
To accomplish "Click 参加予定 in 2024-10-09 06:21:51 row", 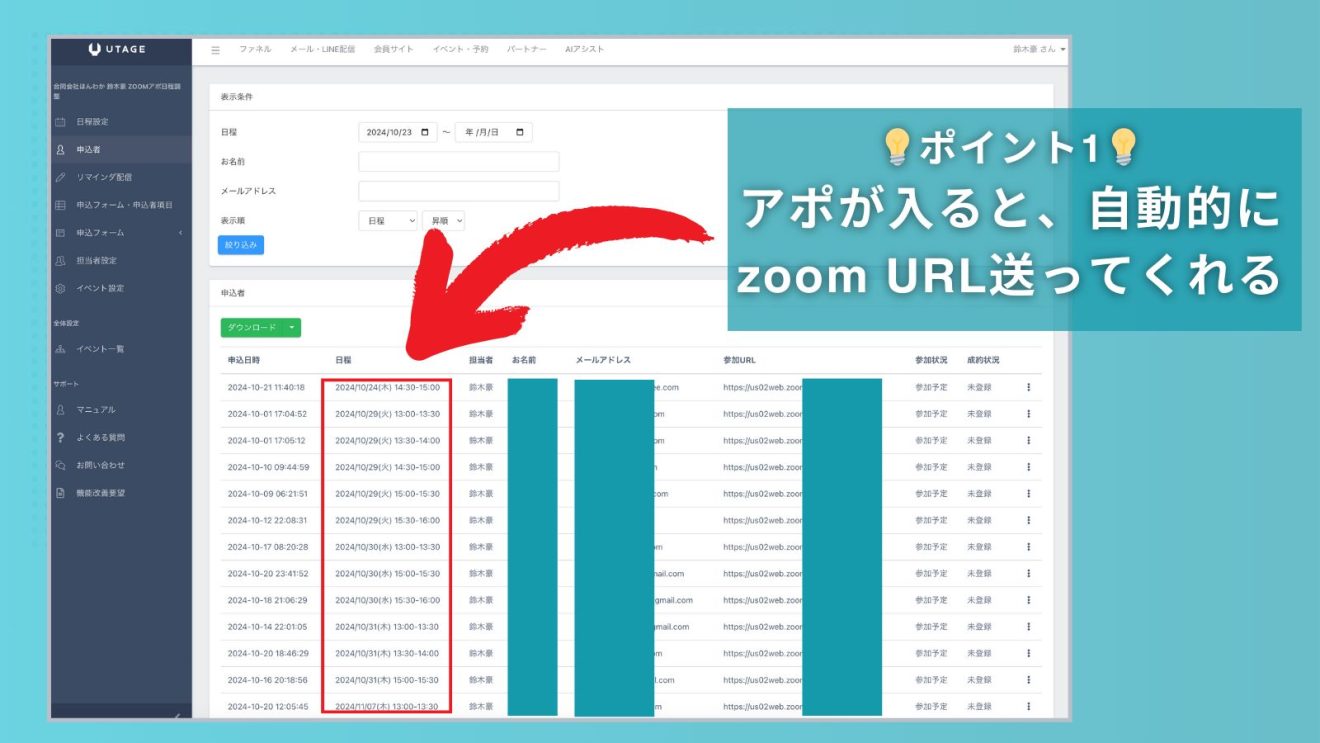I will (931, 494).
